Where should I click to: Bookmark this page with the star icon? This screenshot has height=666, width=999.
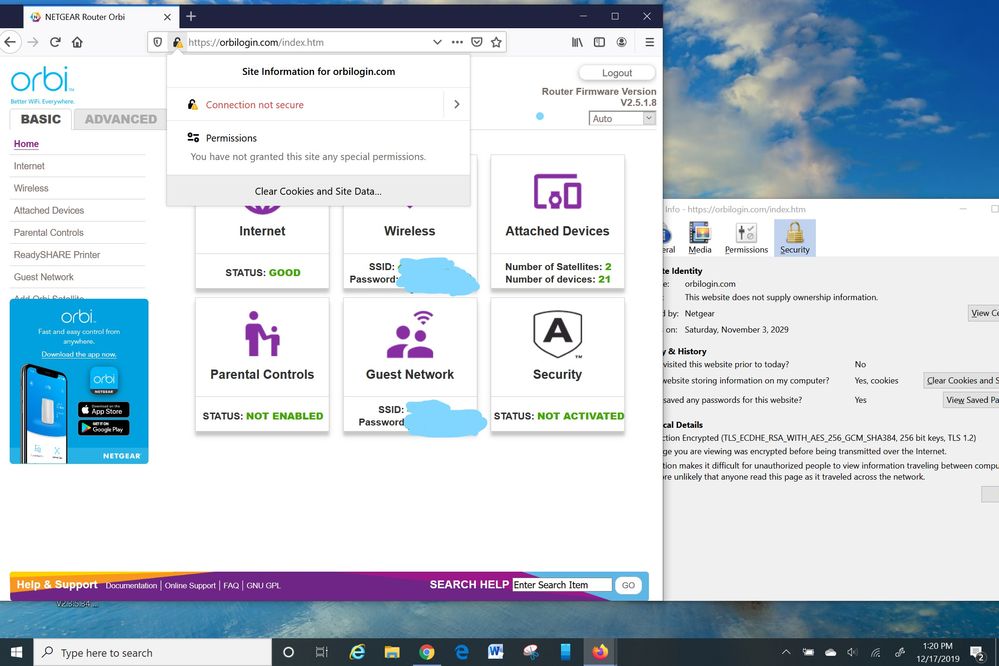point(496,42)
